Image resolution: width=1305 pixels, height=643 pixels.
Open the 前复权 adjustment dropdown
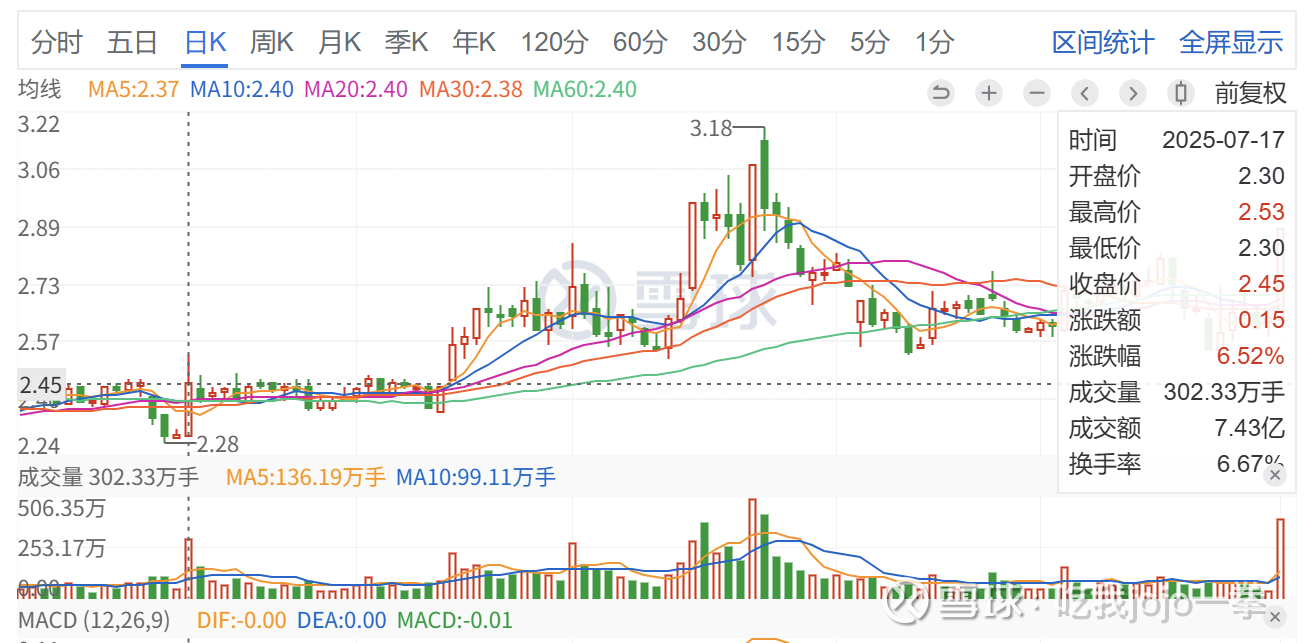[1250, 93]
